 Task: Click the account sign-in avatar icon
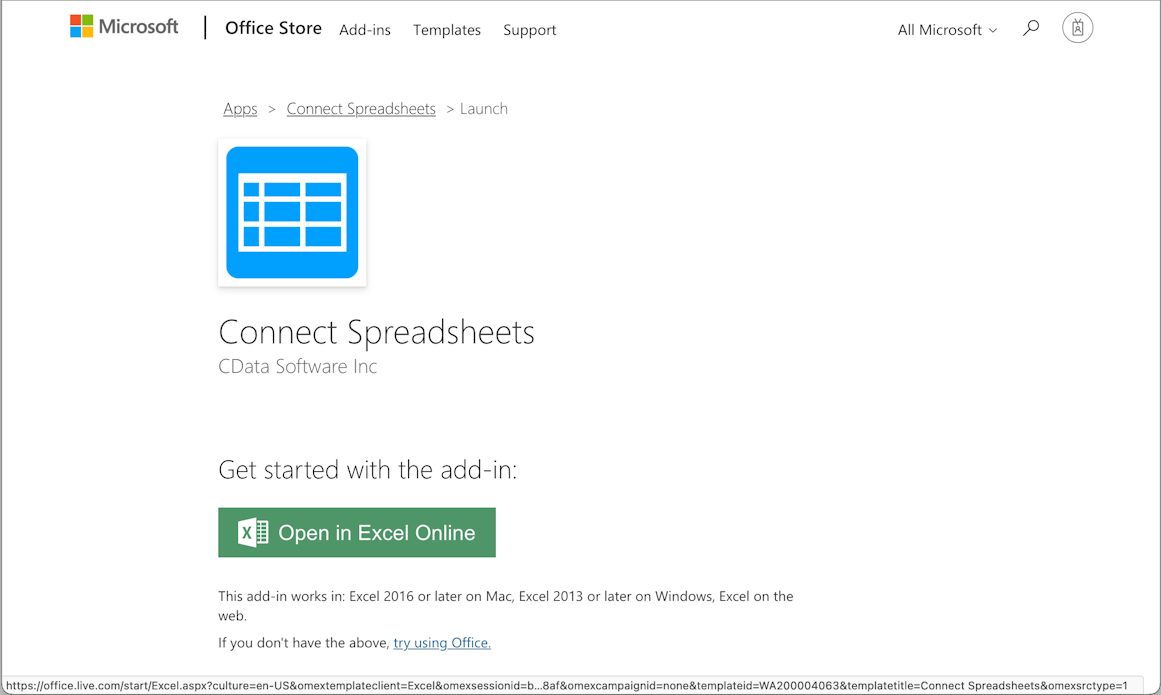[1077, 28]
